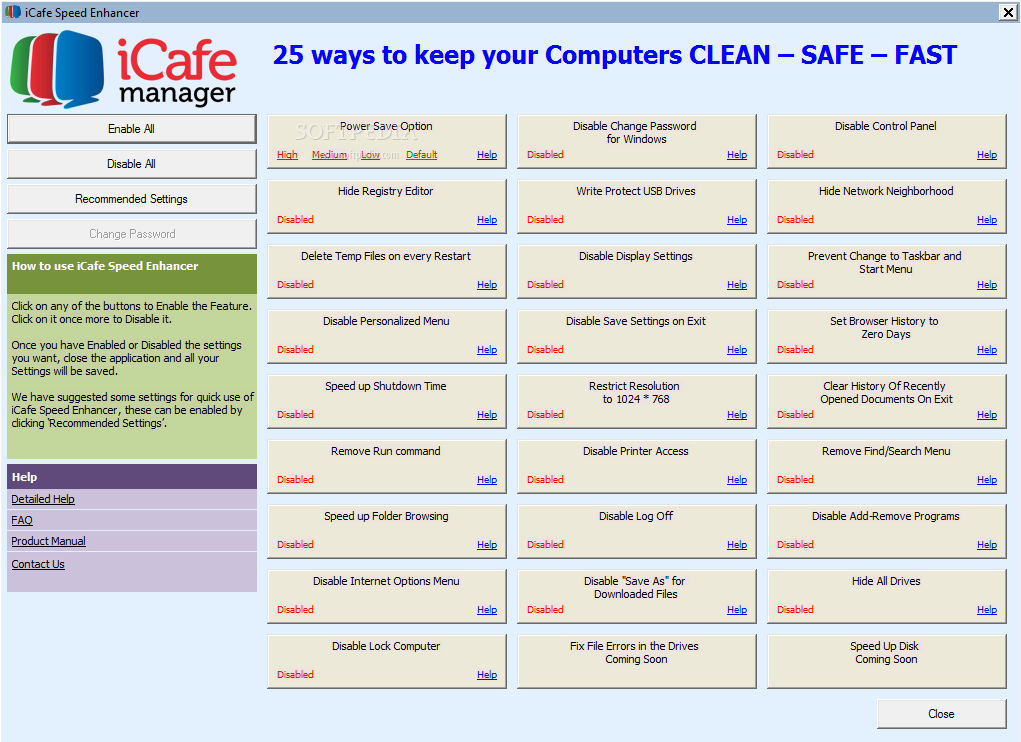Toggle Disable Save Settings on Exit
1021x742 pixels.
(x=637, y=337)
